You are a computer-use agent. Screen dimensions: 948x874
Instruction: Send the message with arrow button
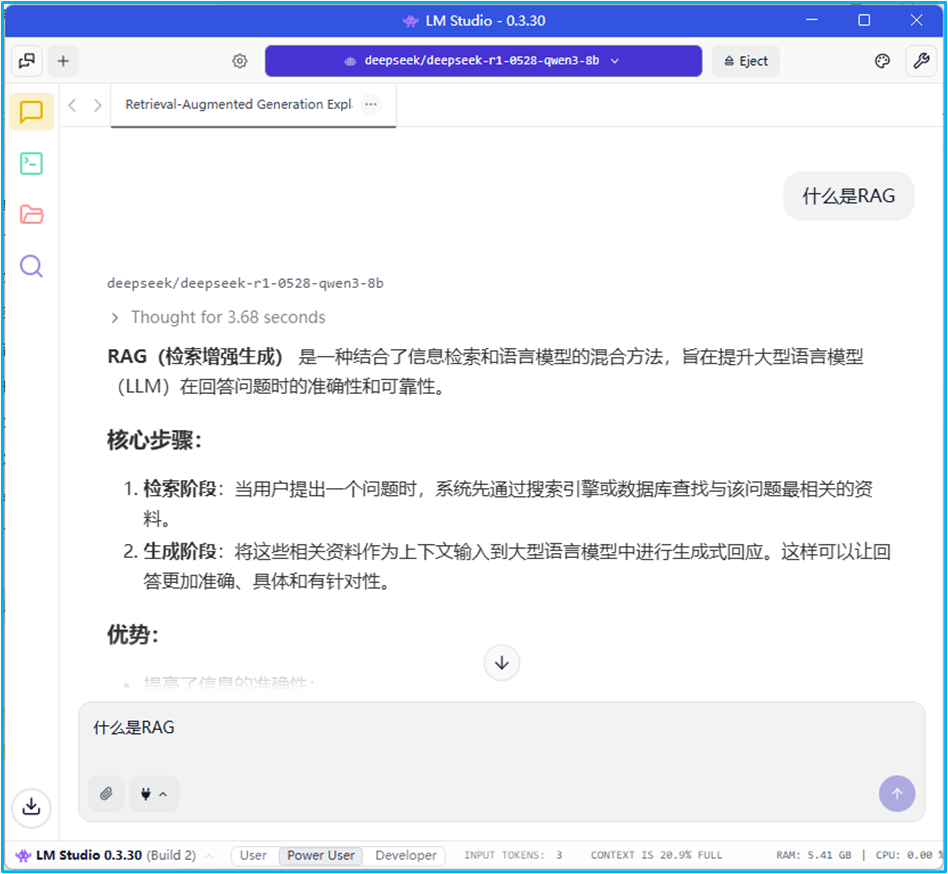[x=897, y=794]
